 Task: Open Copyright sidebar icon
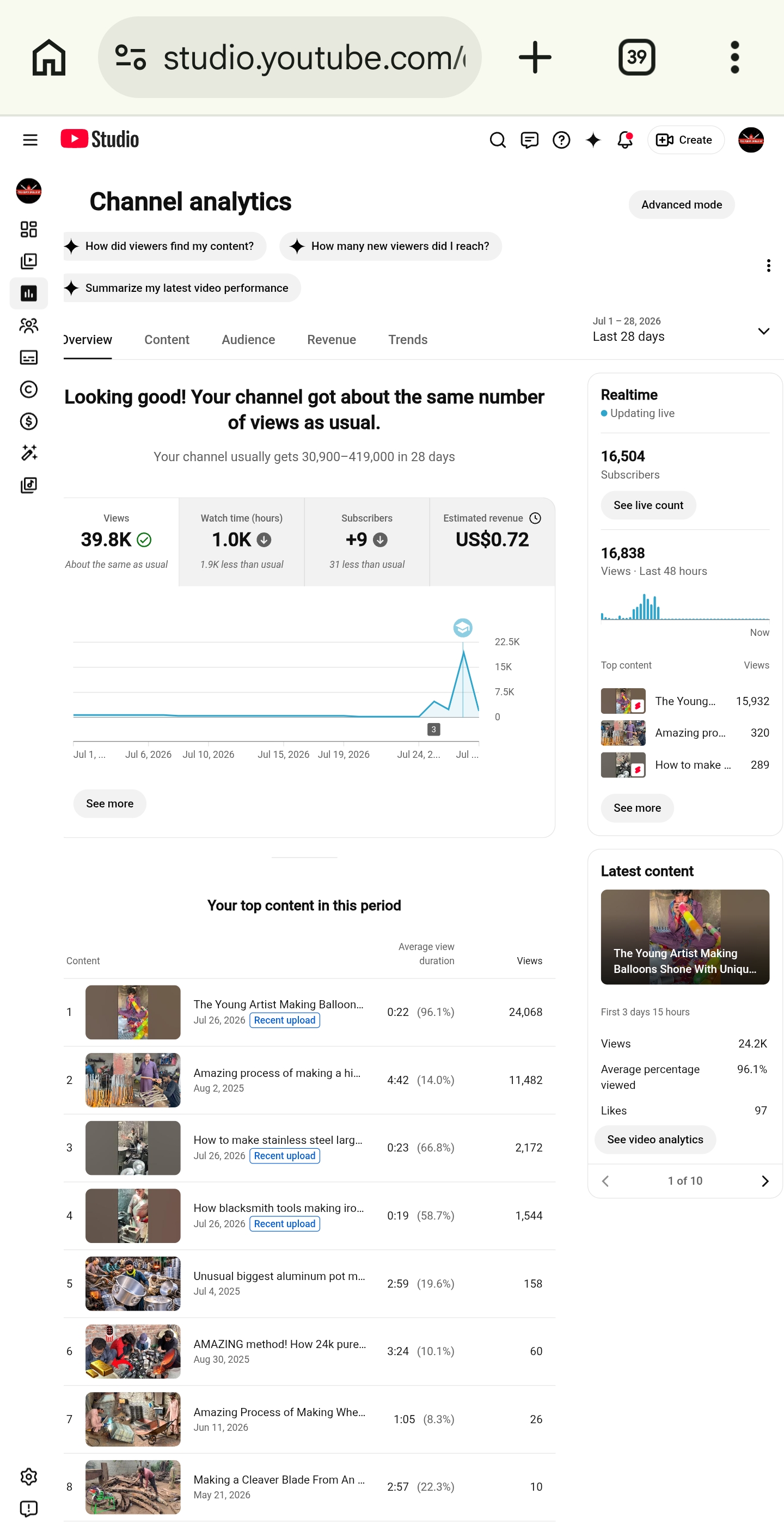click(x=28, y=389)
